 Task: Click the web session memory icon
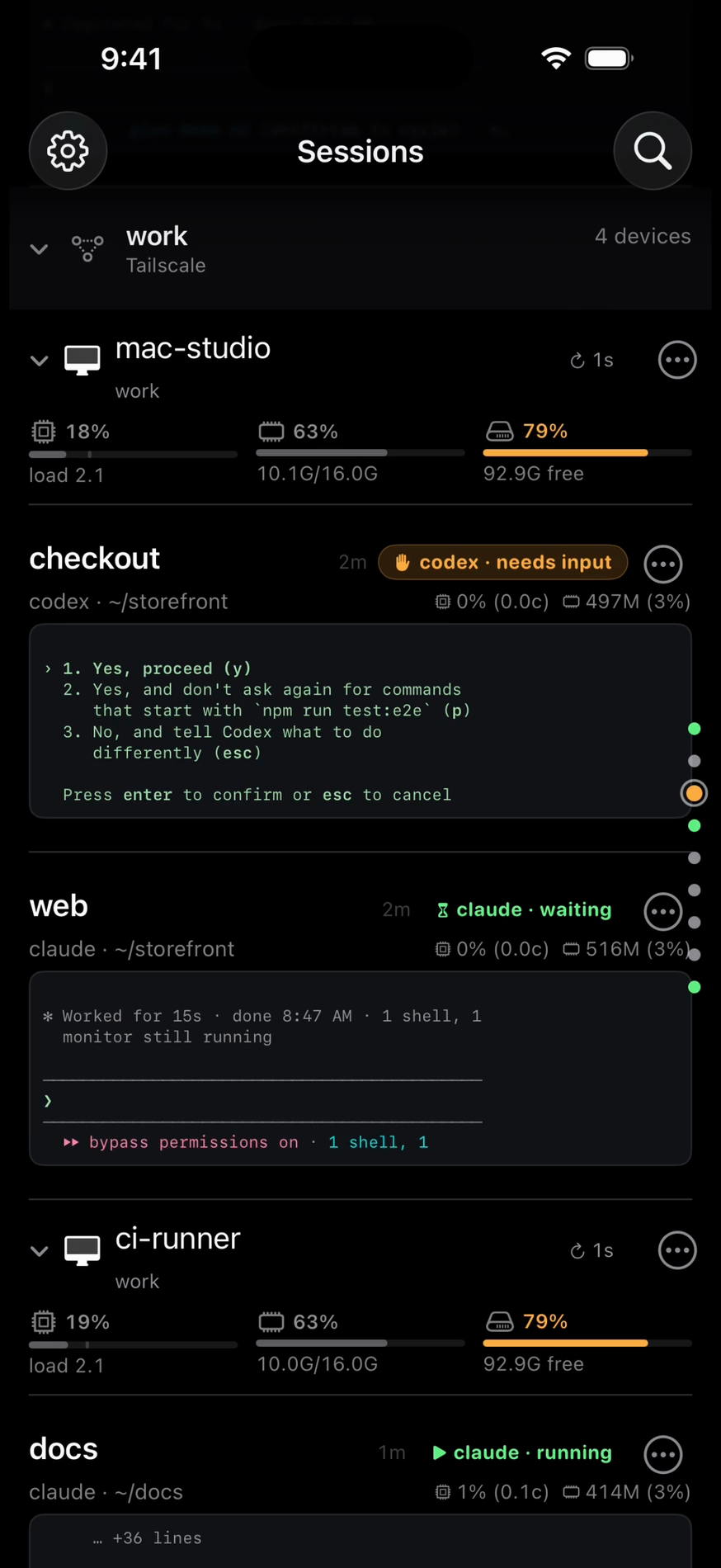click(571, 949)
